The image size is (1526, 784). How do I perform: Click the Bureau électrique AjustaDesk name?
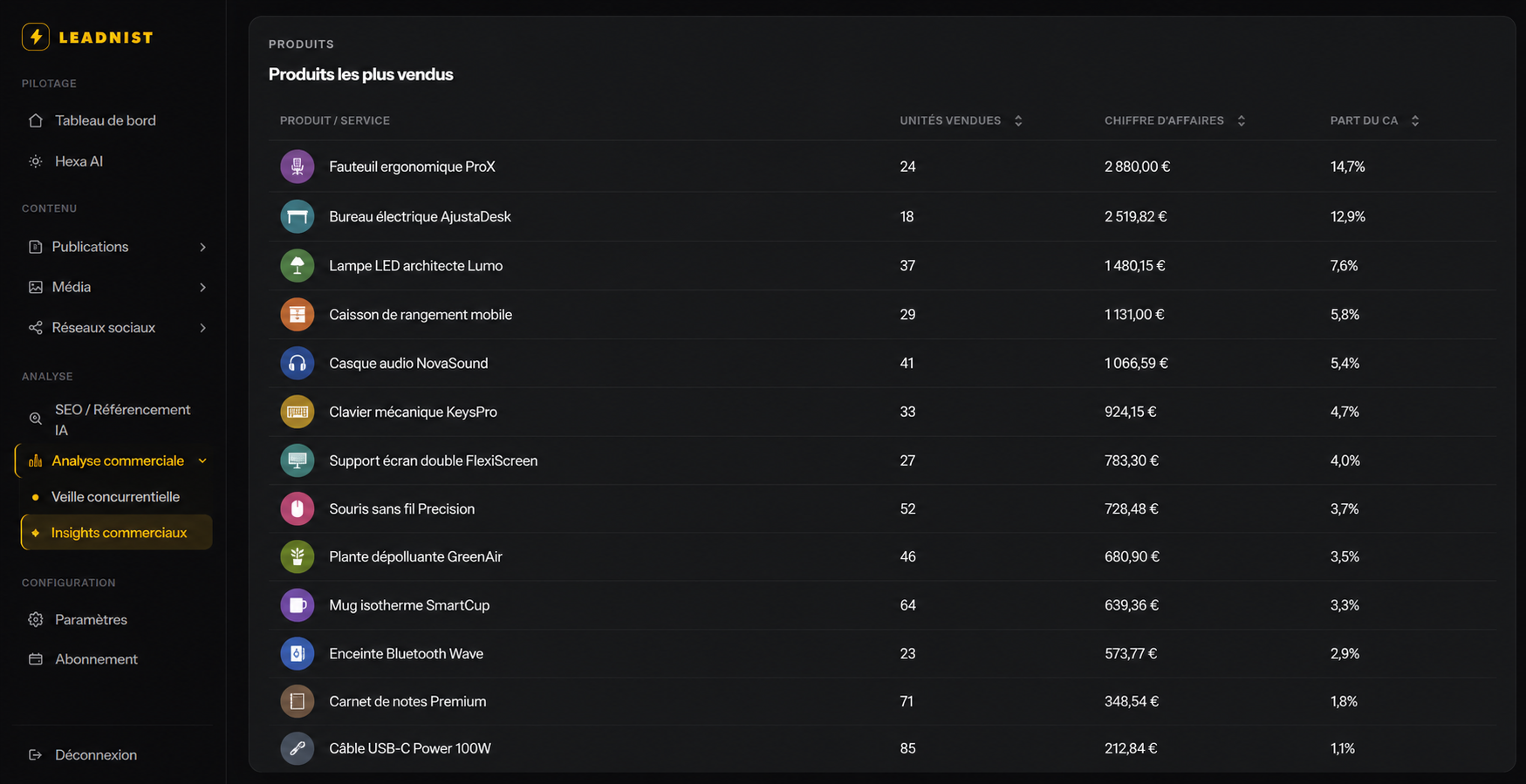tap(420, 216)
